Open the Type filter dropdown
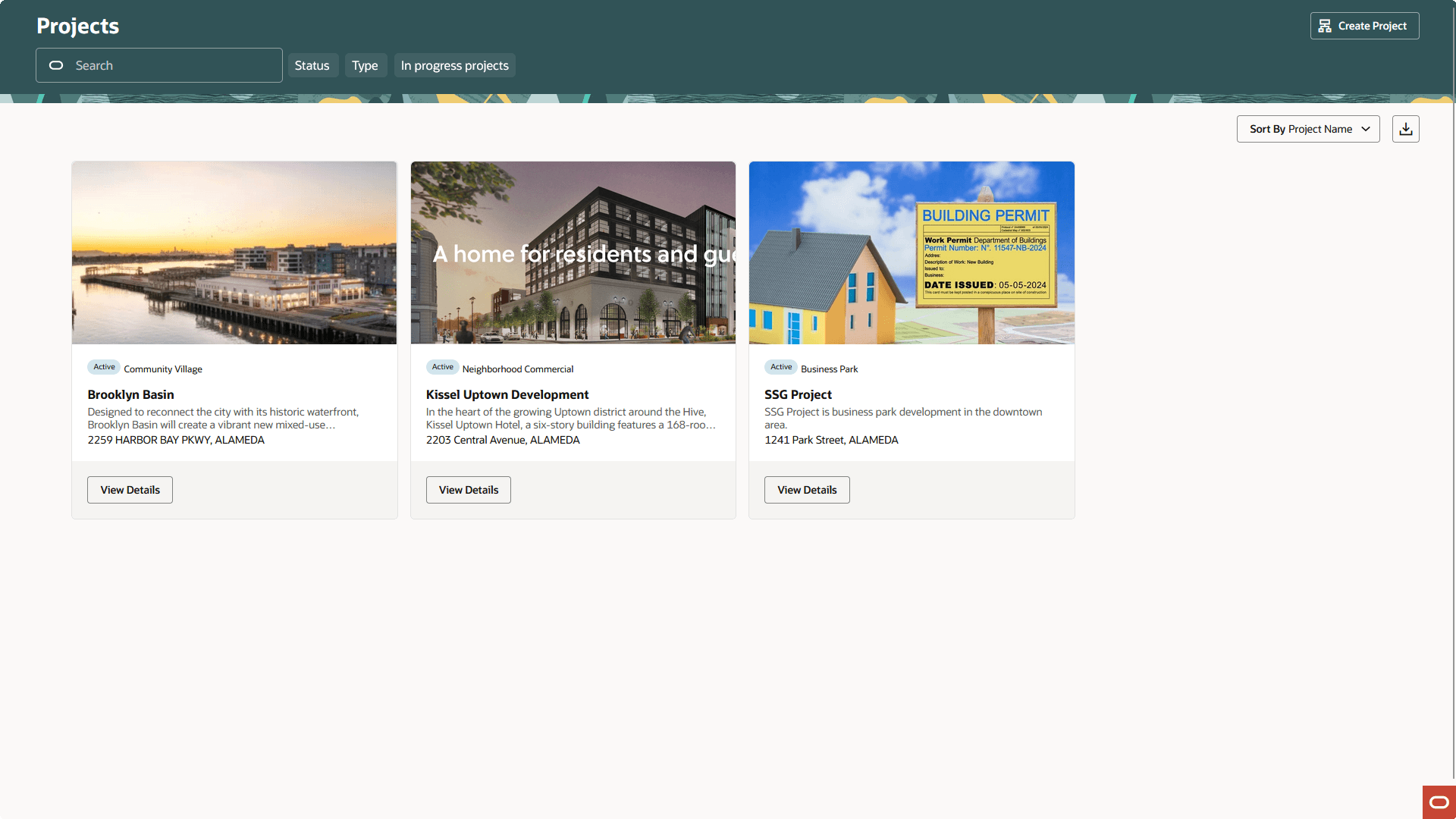1456x819 pixels. click(365, 65)
